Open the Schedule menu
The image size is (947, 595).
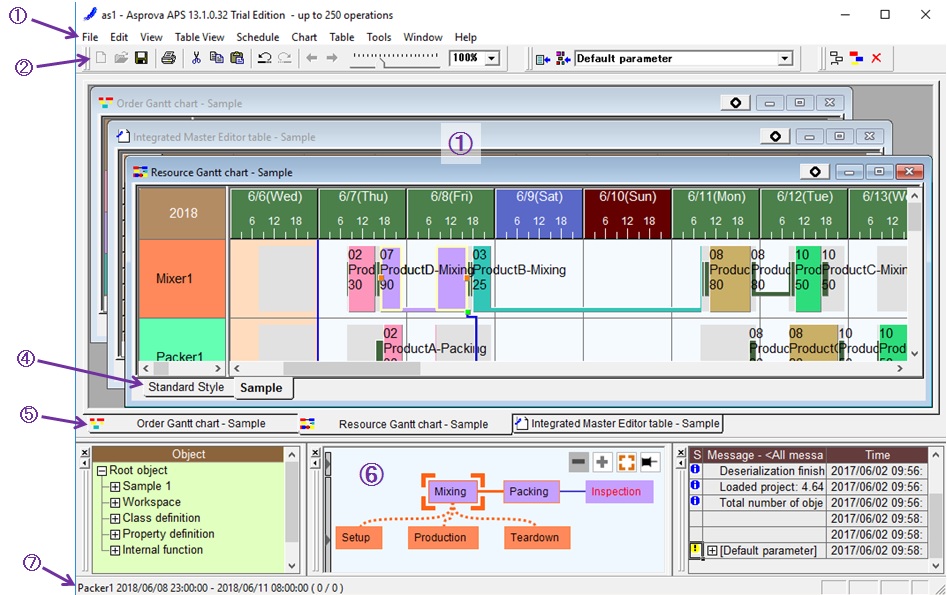[x=258, y=37]
